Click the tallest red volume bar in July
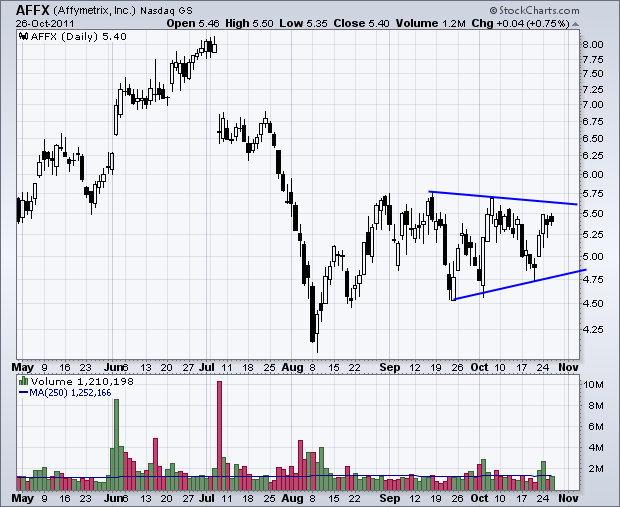 coord(219,435)
